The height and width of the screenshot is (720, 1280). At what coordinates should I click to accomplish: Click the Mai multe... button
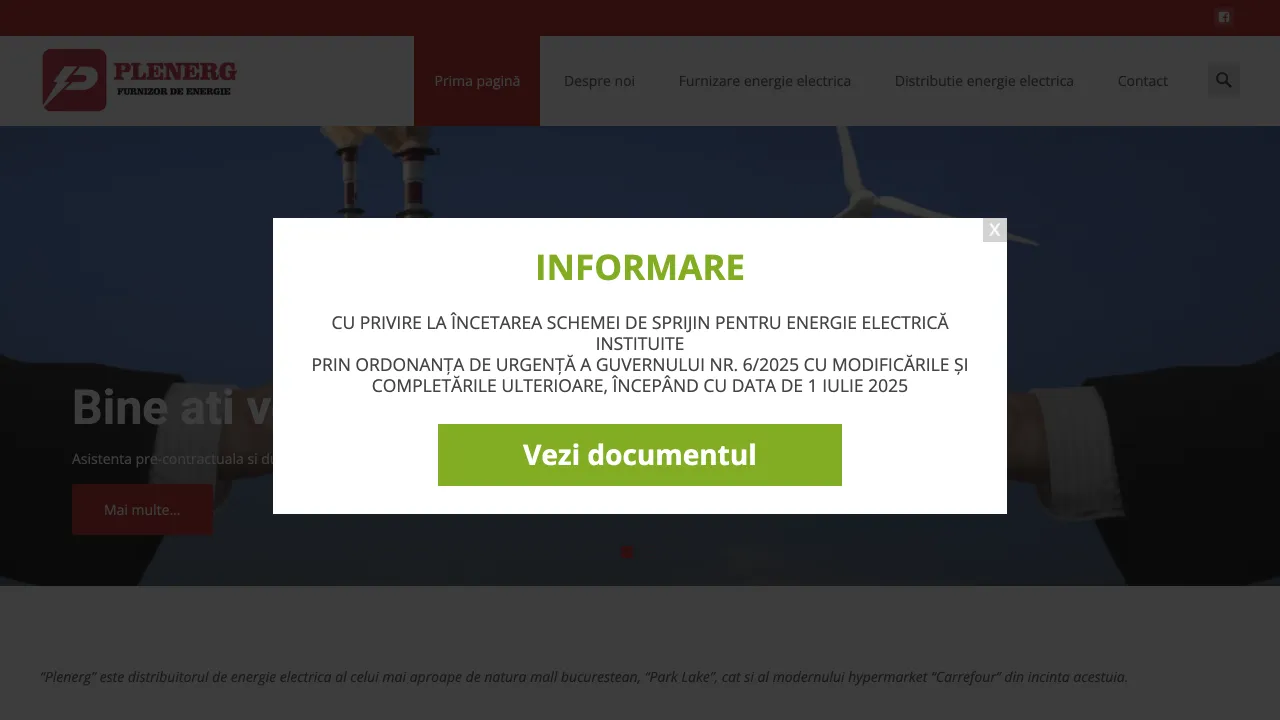[142, 510]
